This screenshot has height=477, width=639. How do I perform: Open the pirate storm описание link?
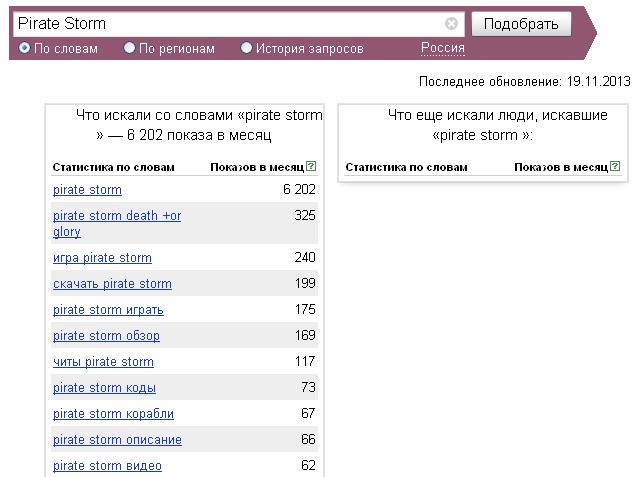(x=117, y=440)
